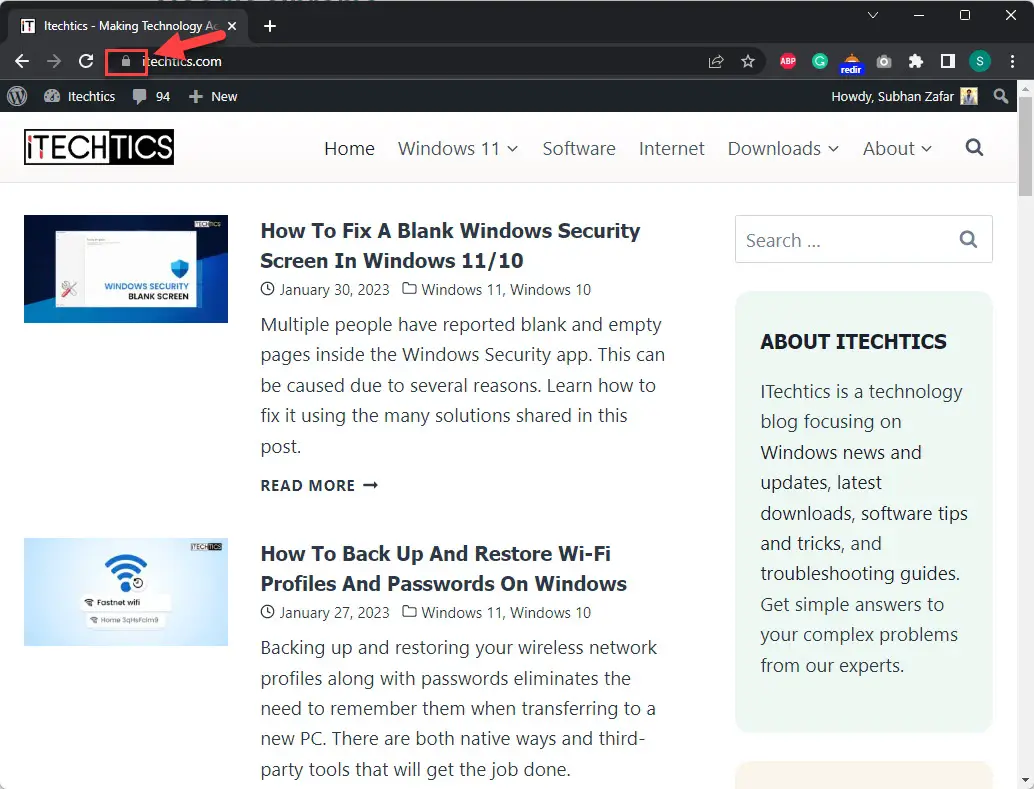Click the magnifier button in sidebar search
This screenshot has height=789, width=1034.
(x=968, y=239)
